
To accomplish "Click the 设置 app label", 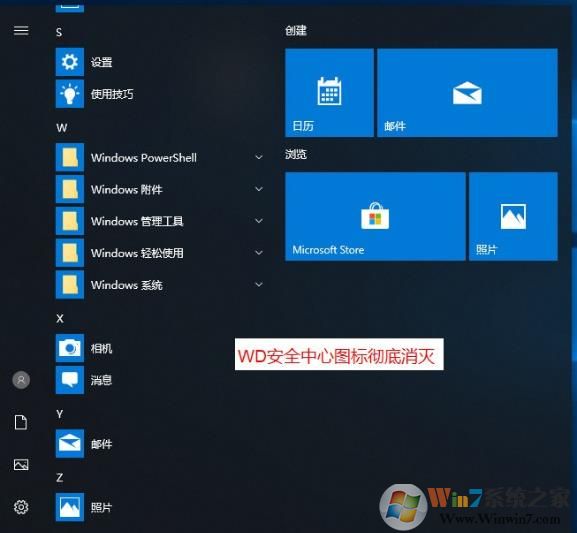I will [x=102, y=62].
